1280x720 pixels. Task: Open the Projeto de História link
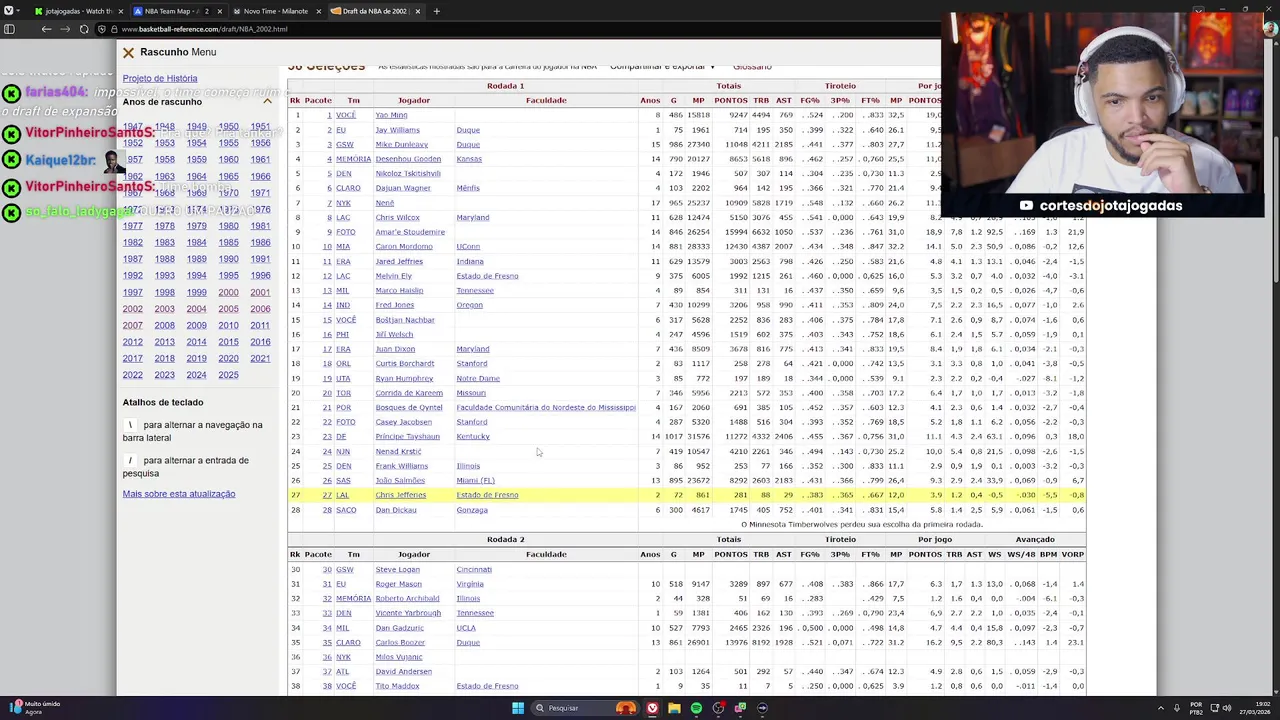[160, 78]
